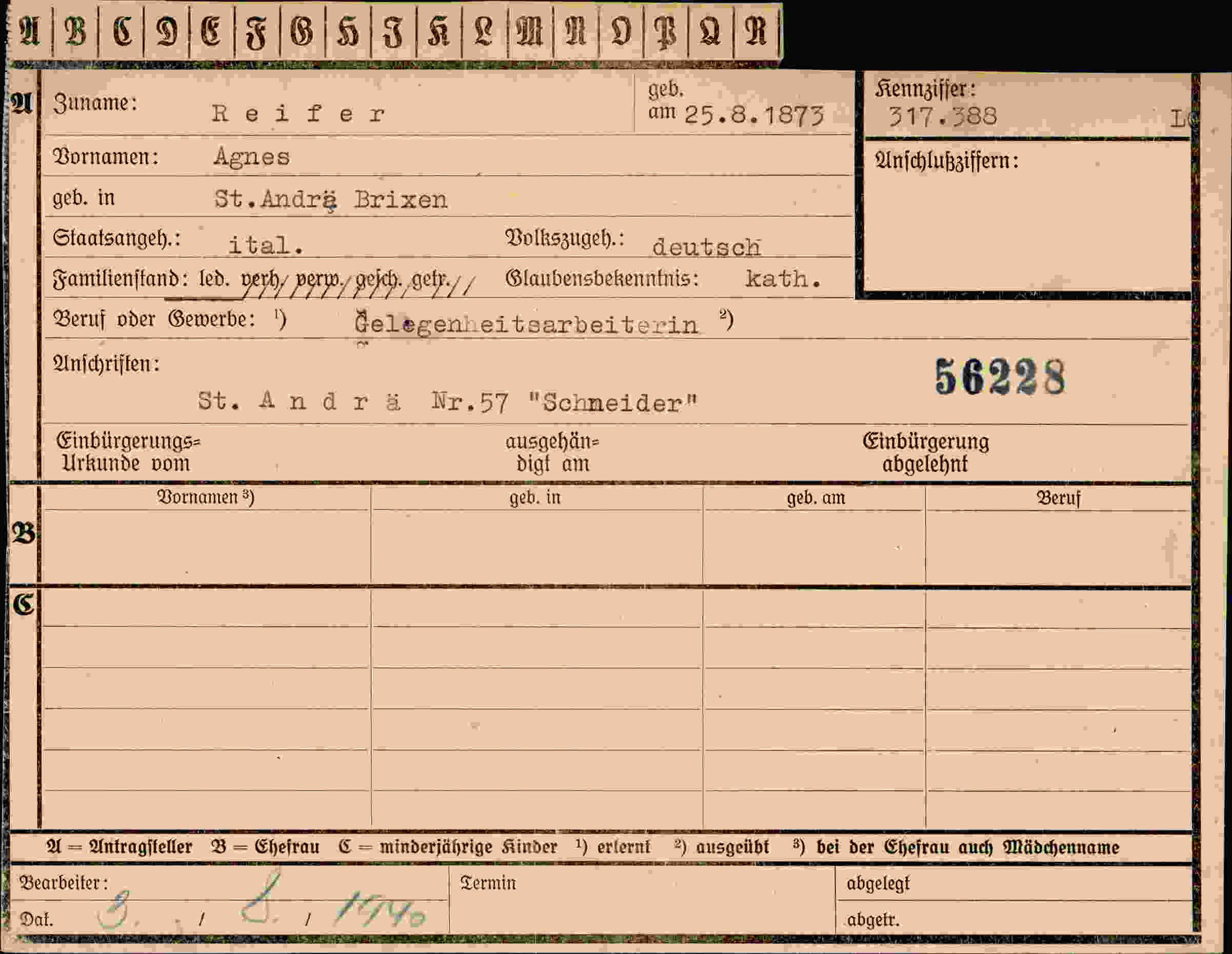Select the top index tab letter N

[x=575, y=31]
